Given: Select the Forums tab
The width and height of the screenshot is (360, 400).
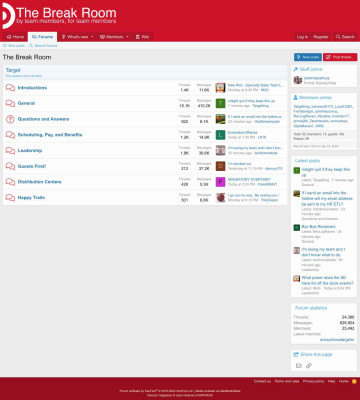Looking at the screenshot, I should [x=42, y=37].
